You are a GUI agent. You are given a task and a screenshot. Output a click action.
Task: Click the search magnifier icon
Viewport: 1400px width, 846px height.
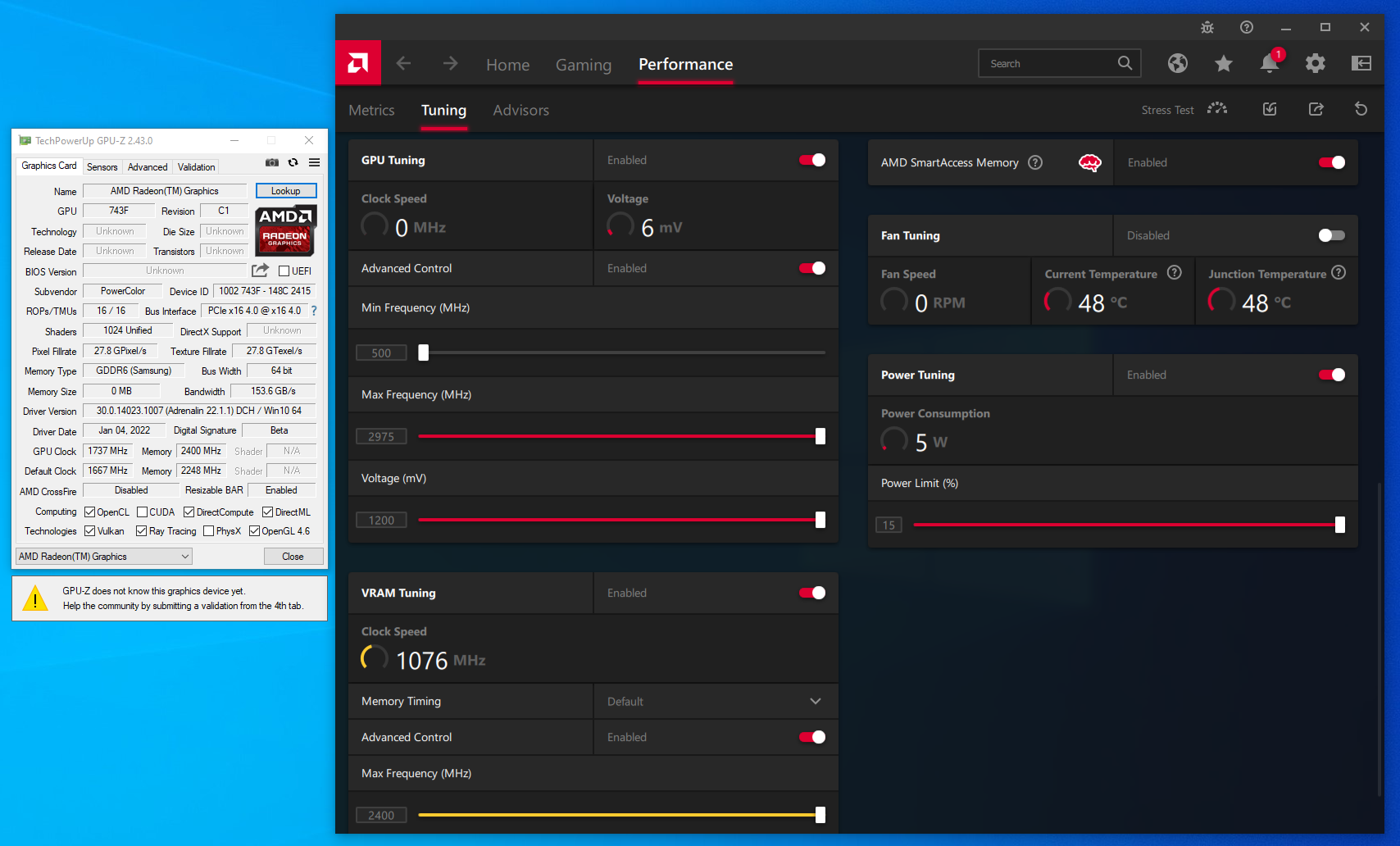click(x=1125, y=63)
